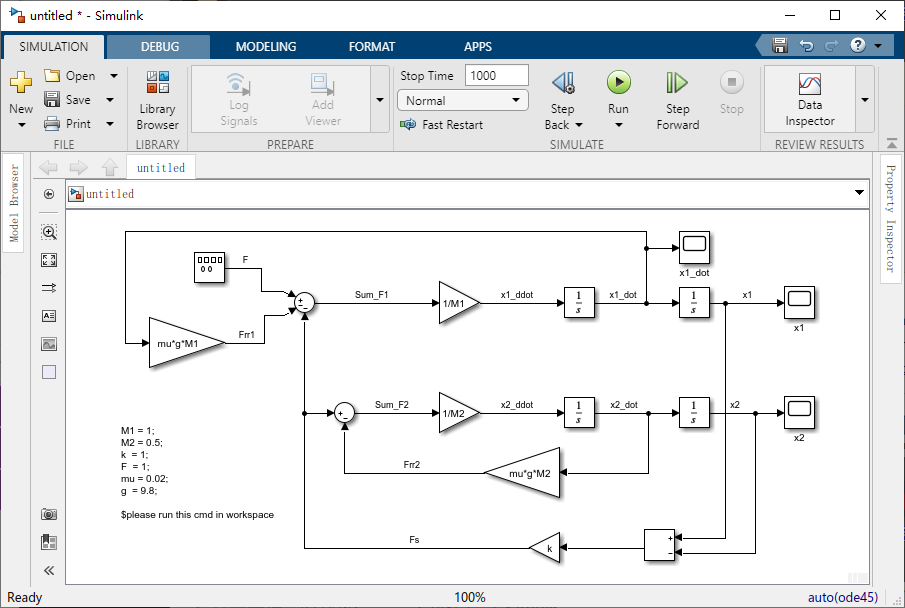
Task: Select the subtract block feeding k
Action: click(659, 545)
